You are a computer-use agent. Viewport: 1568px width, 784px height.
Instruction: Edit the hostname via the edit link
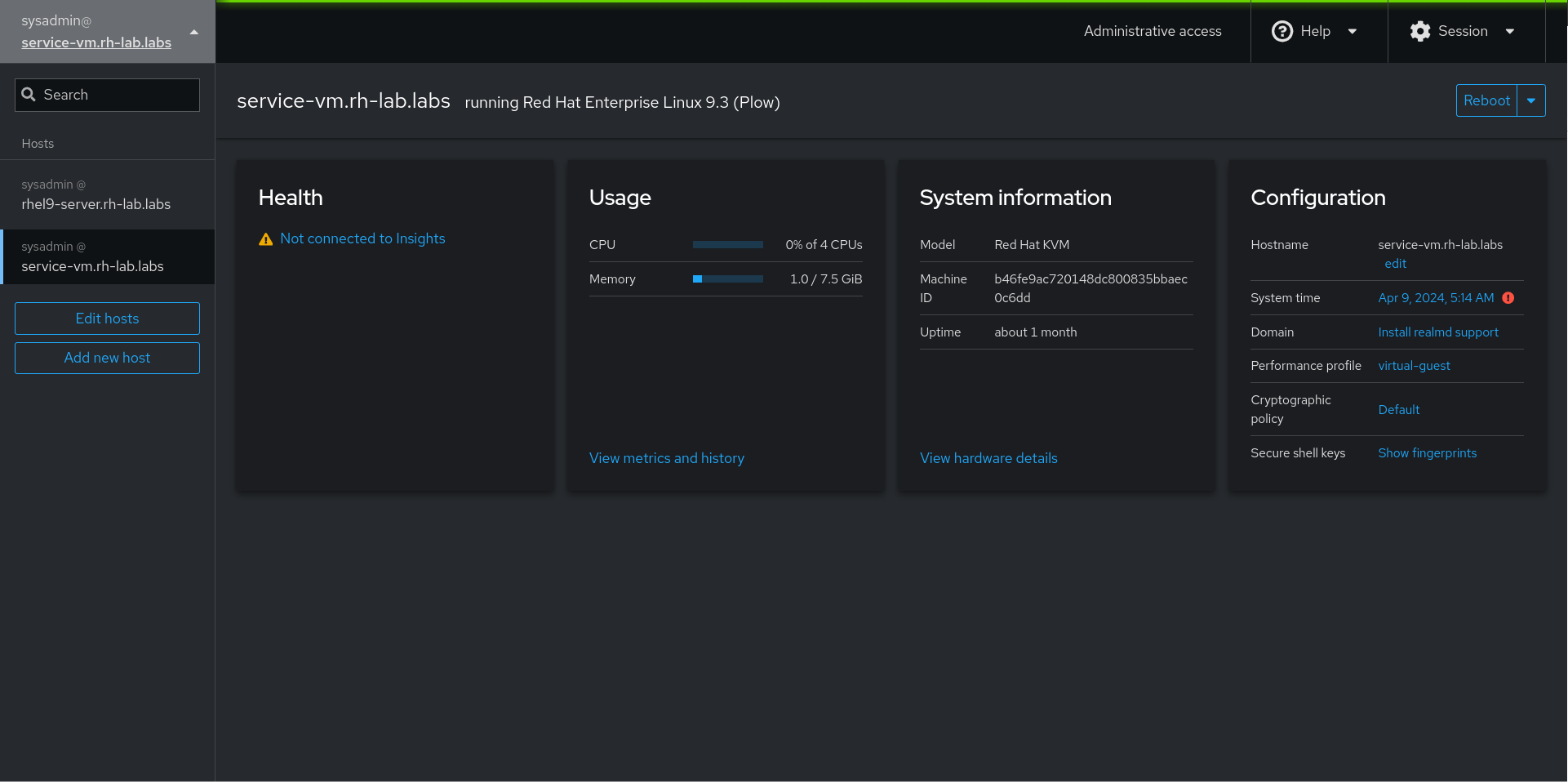pos(1396,263)
